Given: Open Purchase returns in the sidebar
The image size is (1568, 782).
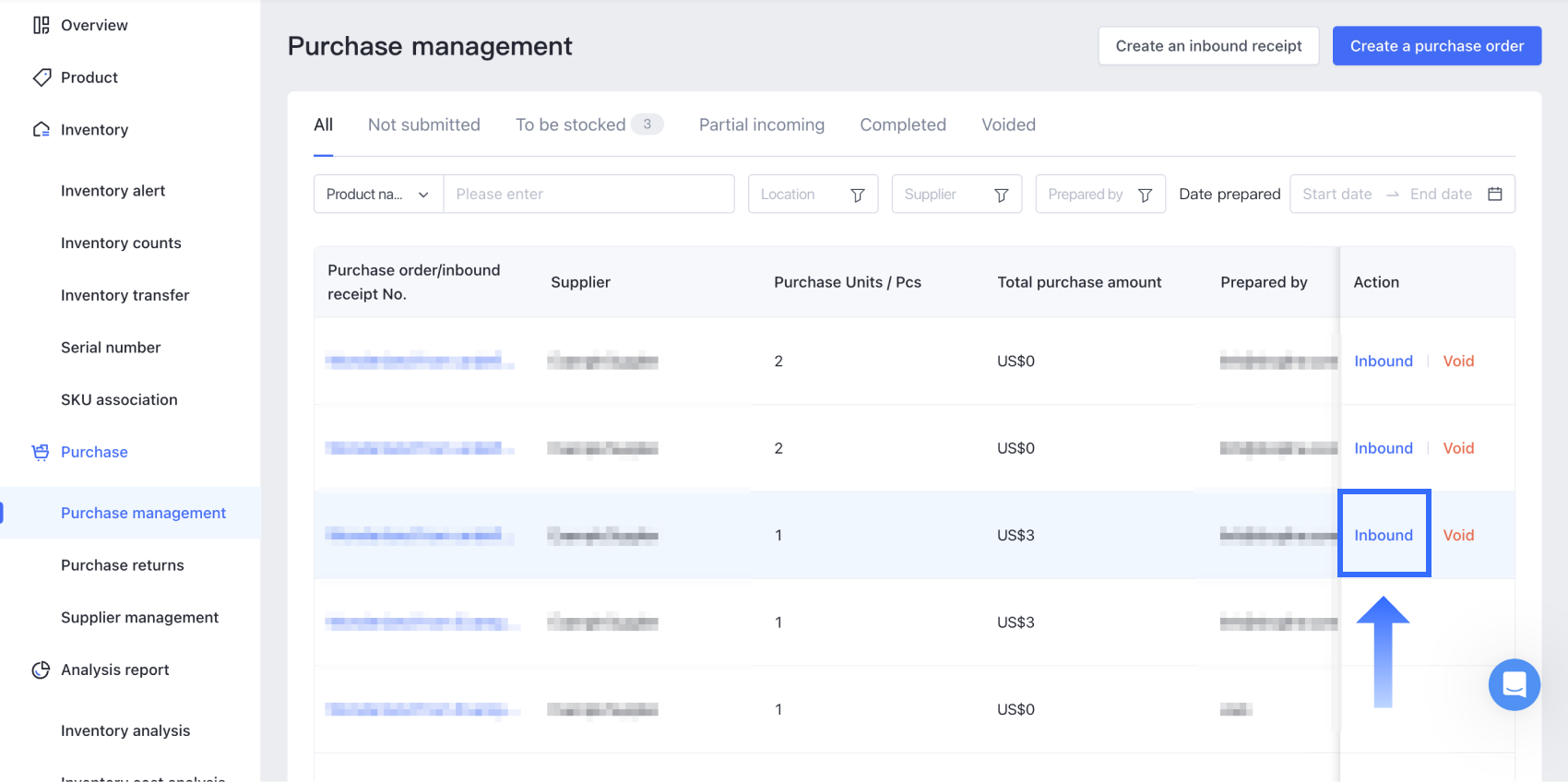Looking at the screenshot, I should pyautogui.click(x=123, y=565).
